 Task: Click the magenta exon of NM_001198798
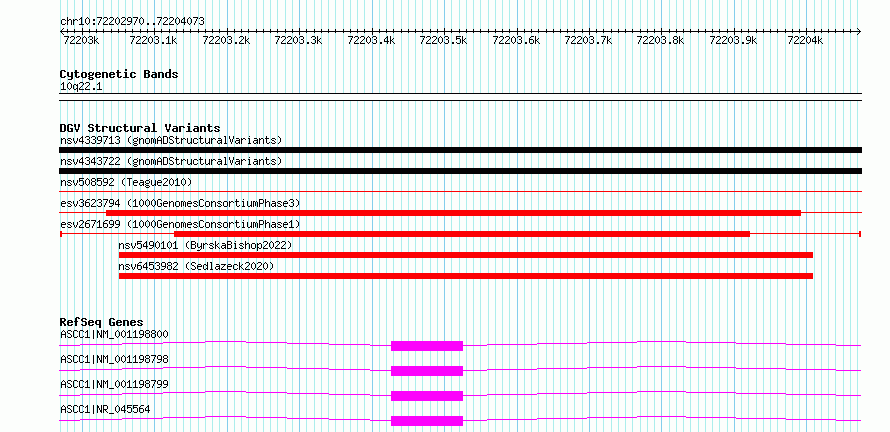tap(427, 371)
